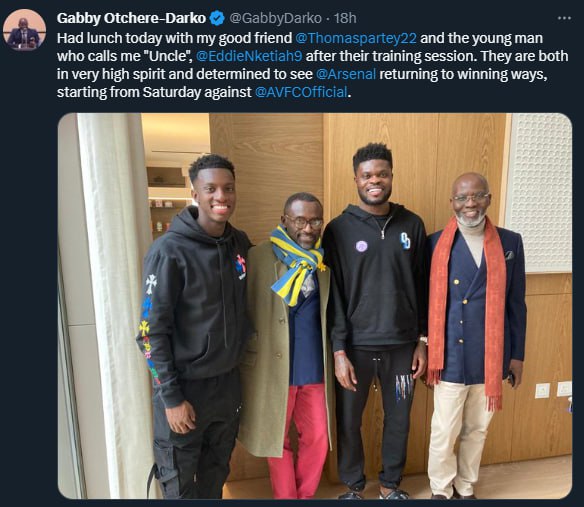Open the @AVFCOfficial mention
The height and width of the screenshot is (507, 584).
click(x=301, y=92)
